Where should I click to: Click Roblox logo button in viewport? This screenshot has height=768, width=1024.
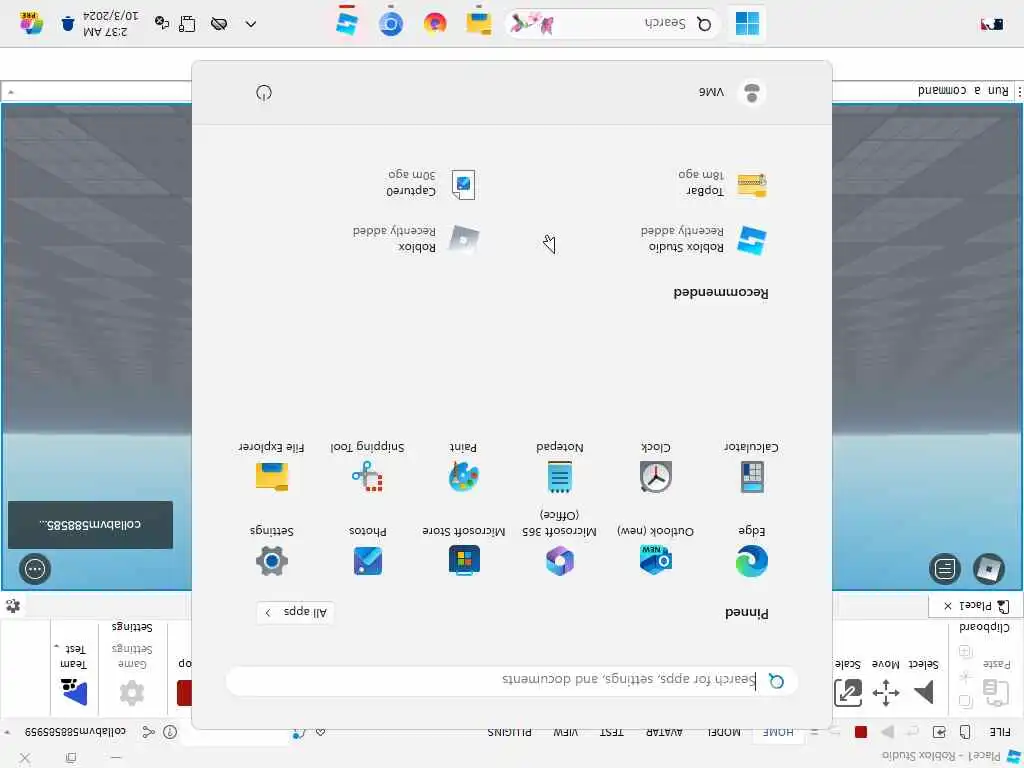(x=989, y=569)
